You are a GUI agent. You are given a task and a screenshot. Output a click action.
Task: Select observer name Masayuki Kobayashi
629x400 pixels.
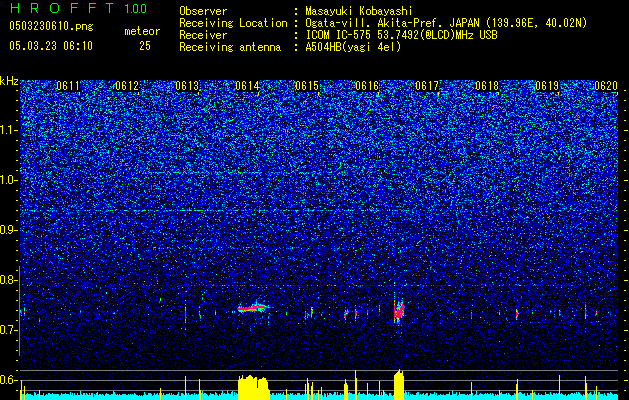[x=359, y=11]
